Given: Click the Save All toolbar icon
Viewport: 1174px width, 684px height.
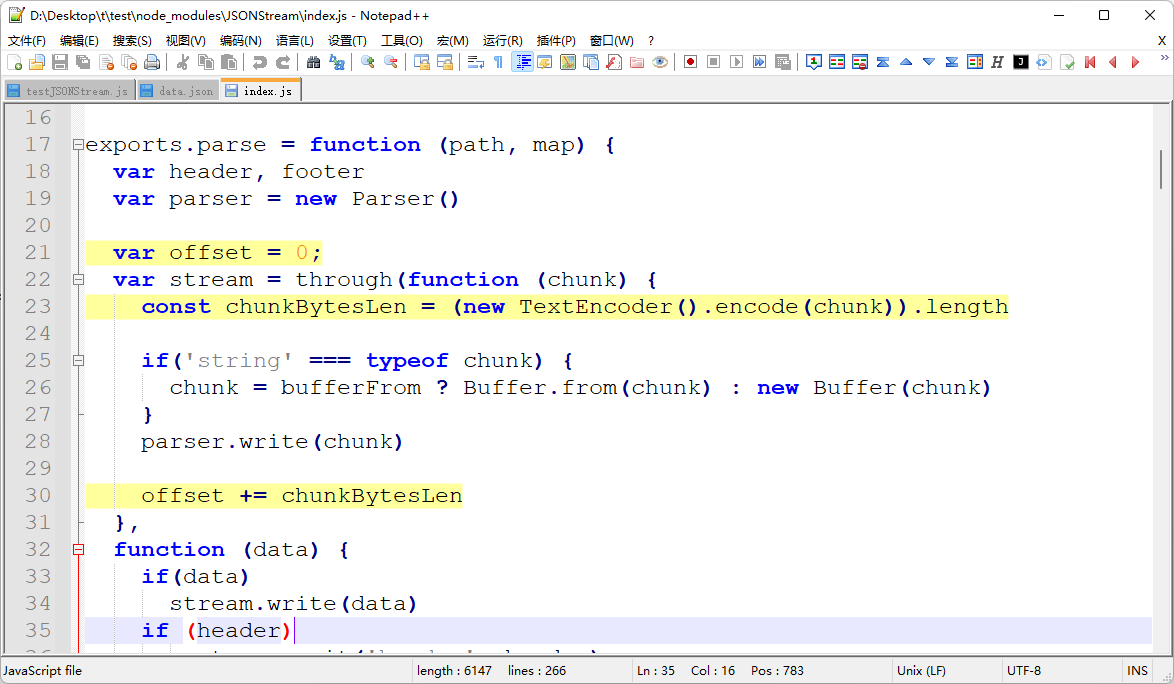Looking at the screenshot, I should (x=83, y=62).
